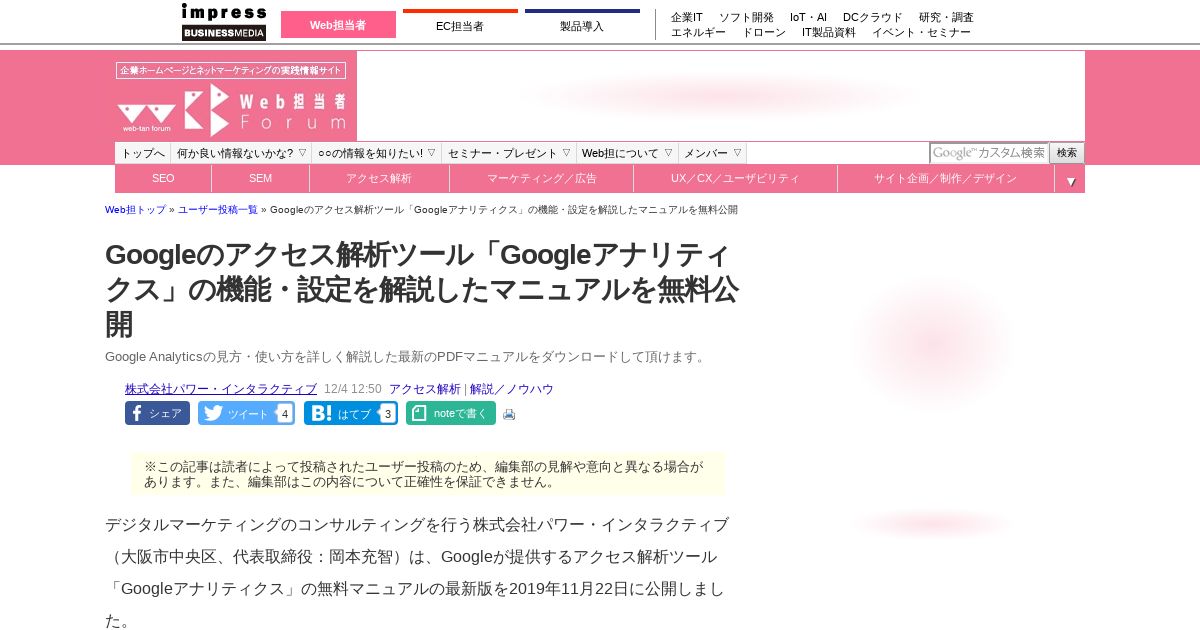Click the Impress Business Media logo
1200x630 pixels.
point(224,22)
